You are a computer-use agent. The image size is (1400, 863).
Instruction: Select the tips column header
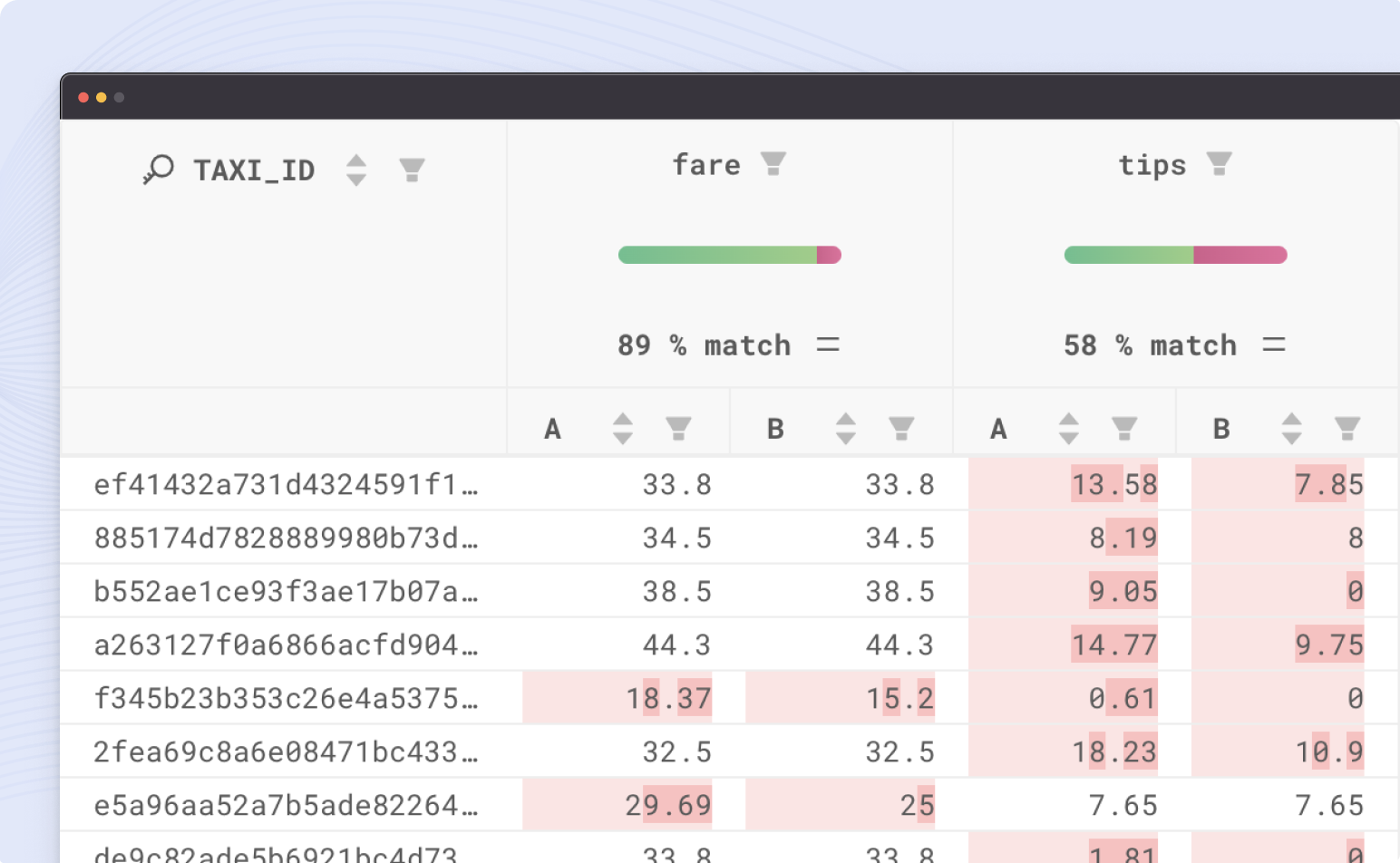click(1151, 164)
